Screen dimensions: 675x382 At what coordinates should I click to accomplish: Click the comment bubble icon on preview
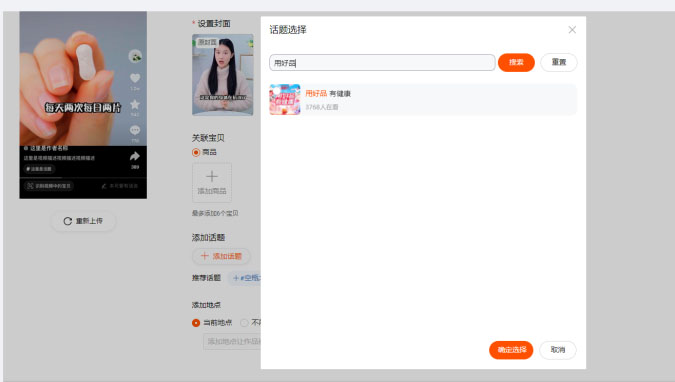click(x=135, y=130)
